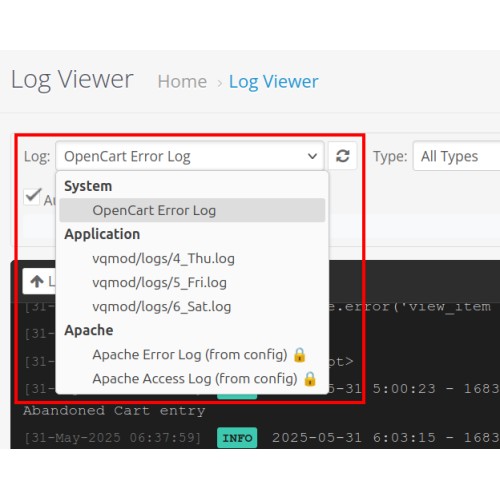
Task: Click the INFO badge on the 06:37:59 entry
Action: pyautogui.click(x=237, y=438)
